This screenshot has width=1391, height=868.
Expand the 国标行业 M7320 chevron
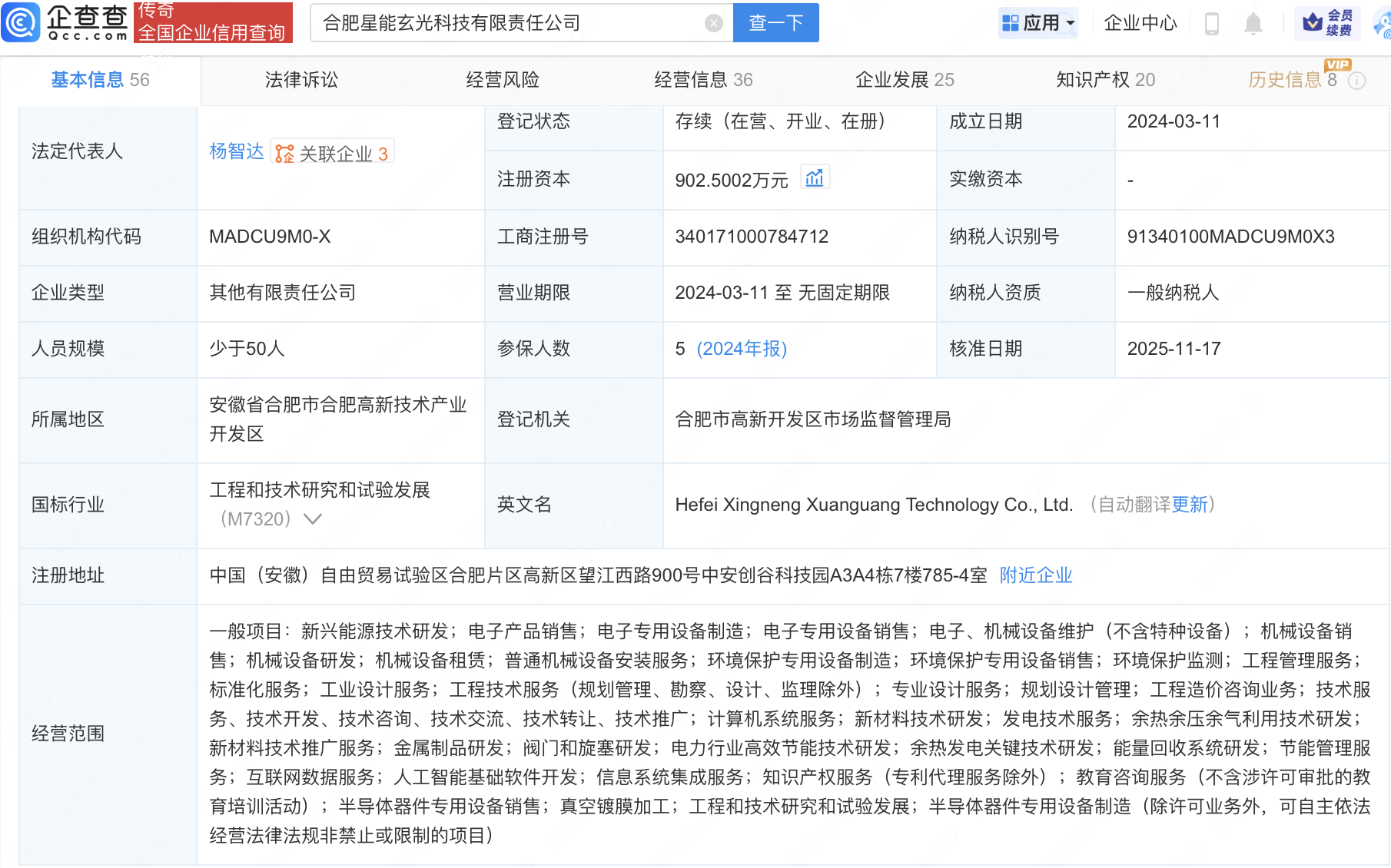click(313, 519)
